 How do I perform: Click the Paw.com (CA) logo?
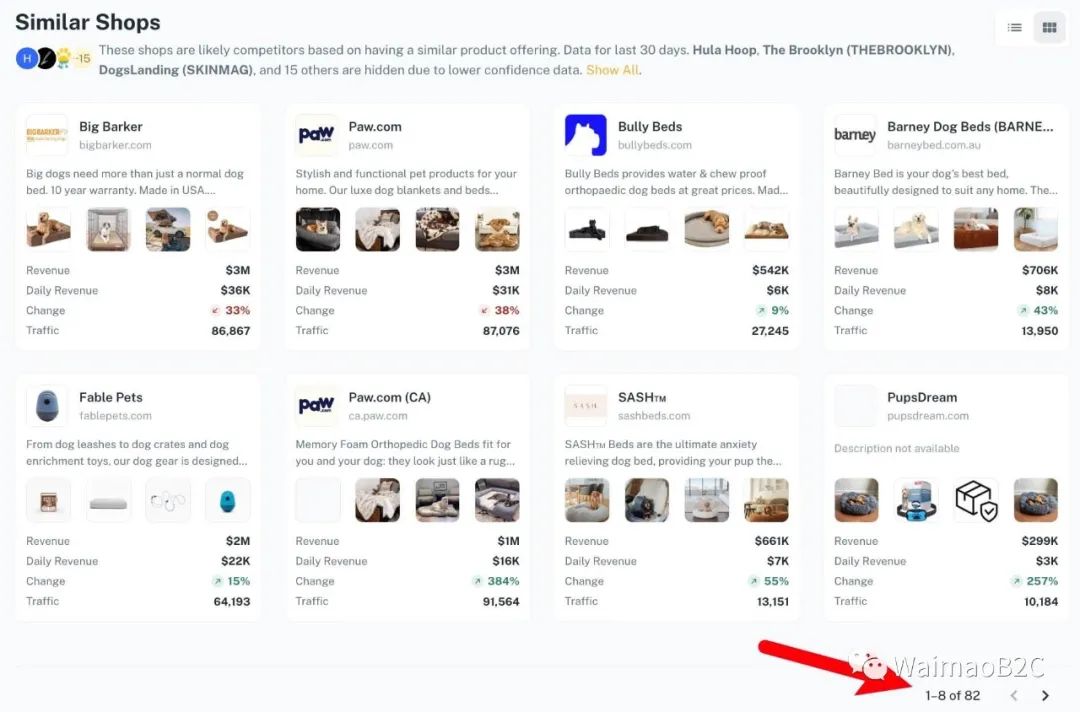[x=316, y=406]
